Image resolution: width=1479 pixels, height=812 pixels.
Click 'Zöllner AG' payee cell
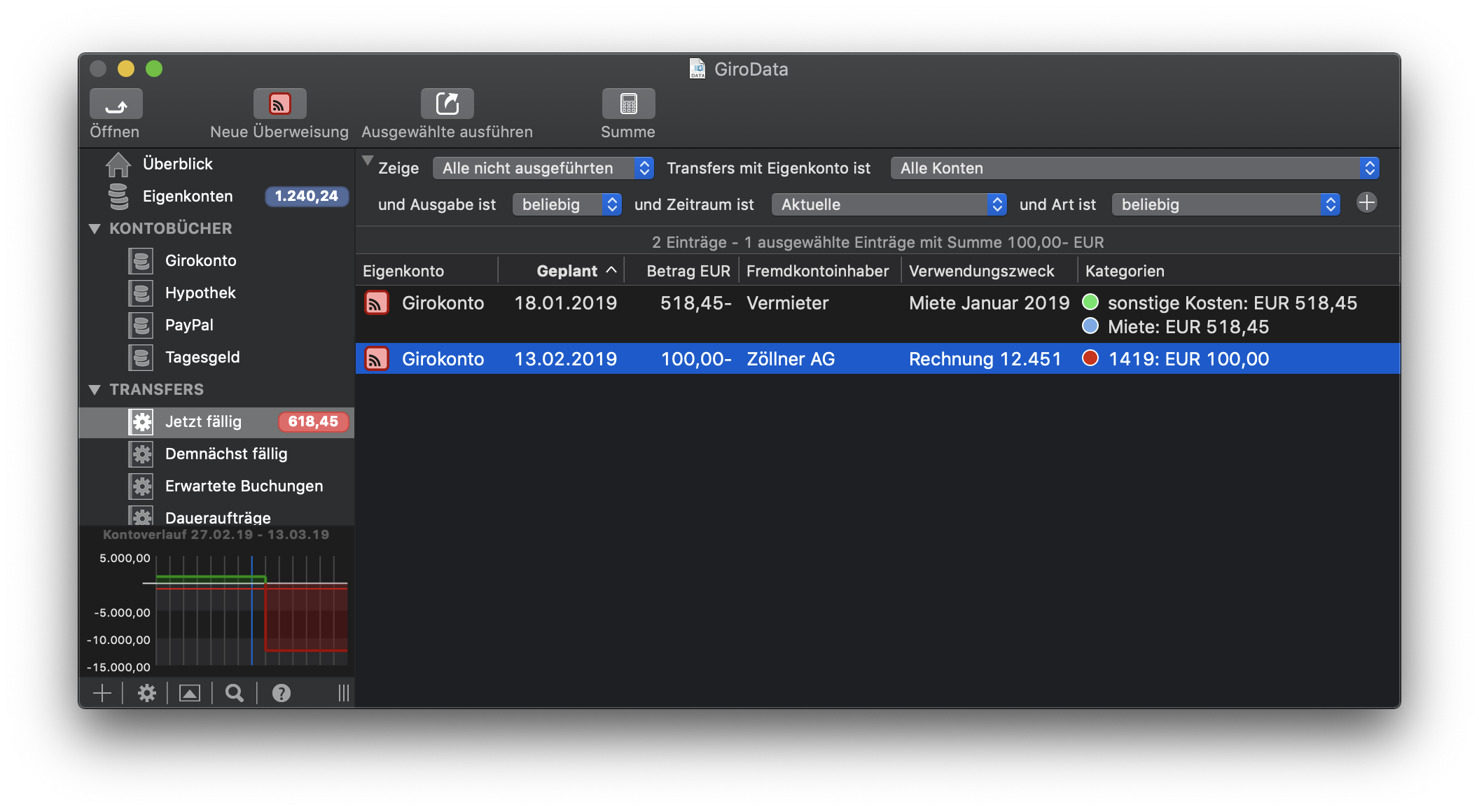coord(791,359)
